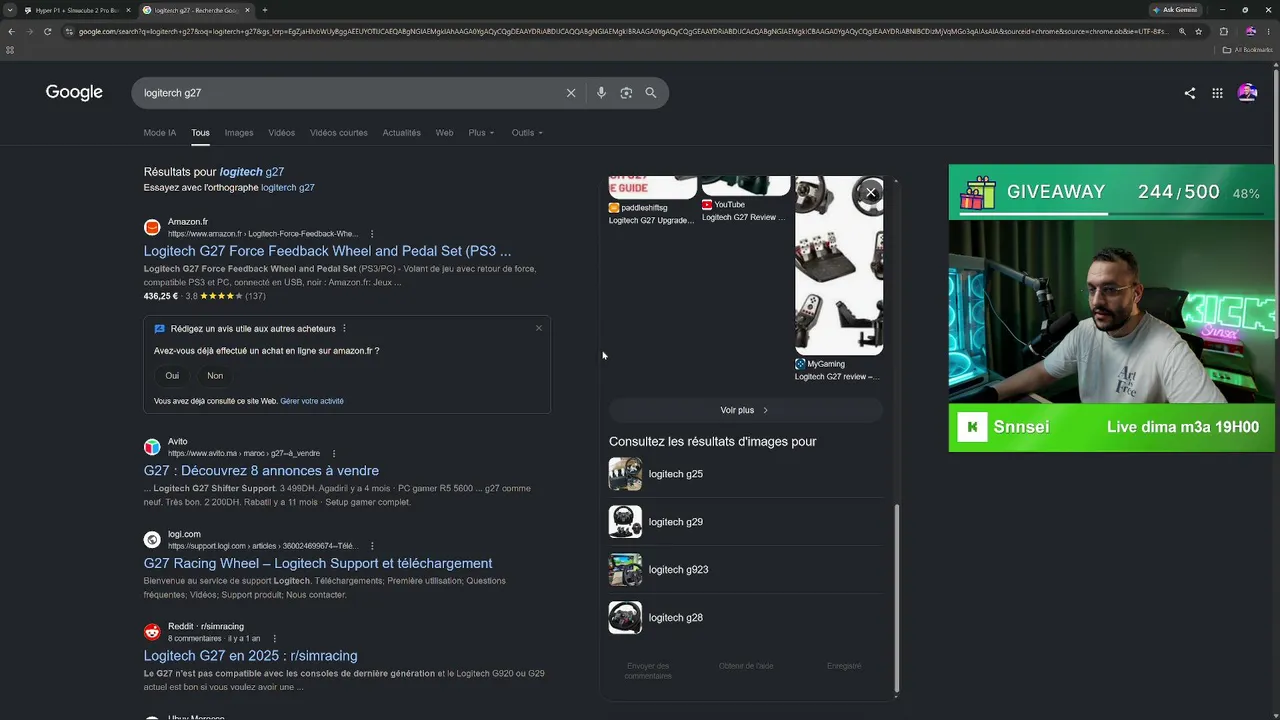Open the bookmarks bar apps grid icon
The width and height of the screenshot is (1280, 720).
coord(10,49)
